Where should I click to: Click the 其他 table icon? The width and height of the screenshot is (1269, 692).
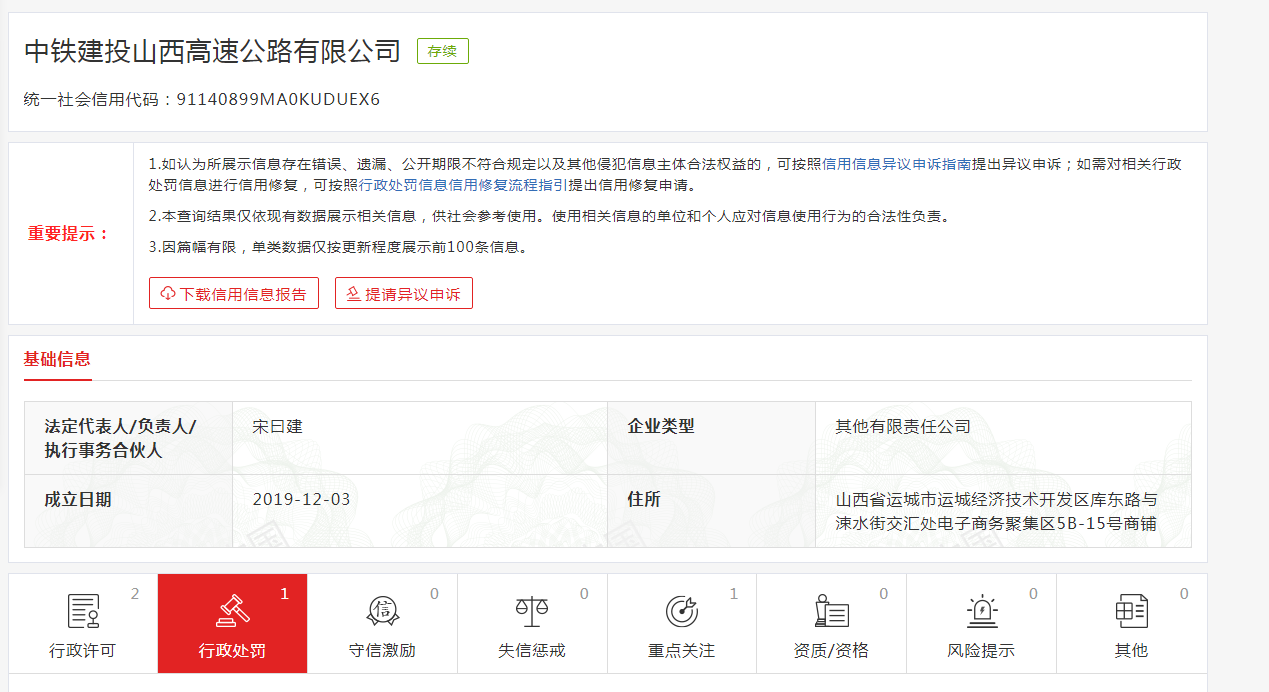(1131, 610)
